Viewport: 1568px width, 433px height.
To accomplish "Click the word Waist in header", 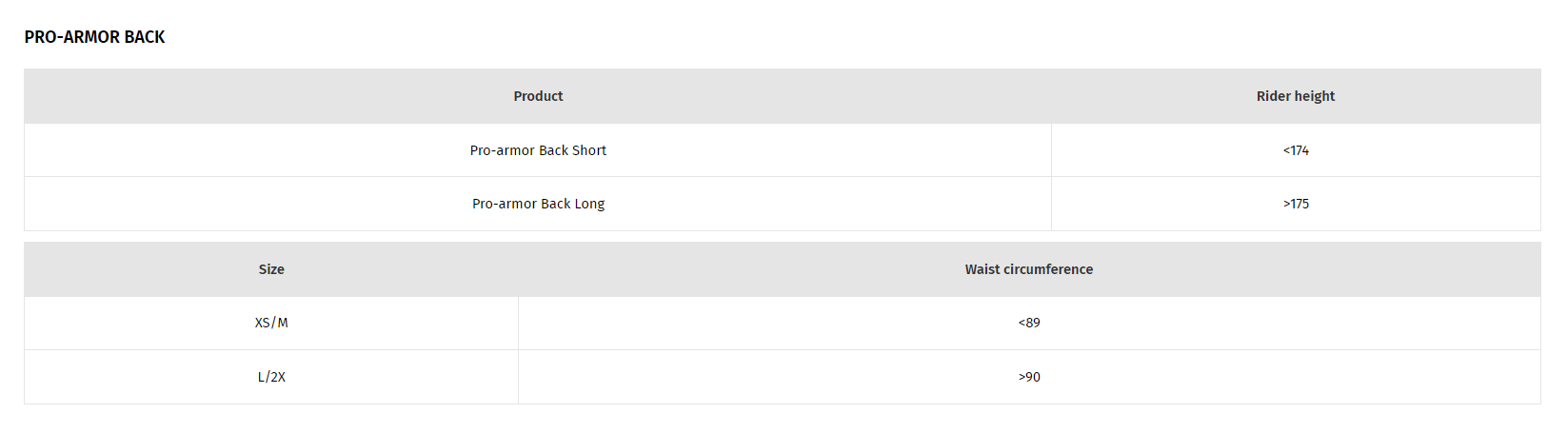I will (x=982, y=269).
